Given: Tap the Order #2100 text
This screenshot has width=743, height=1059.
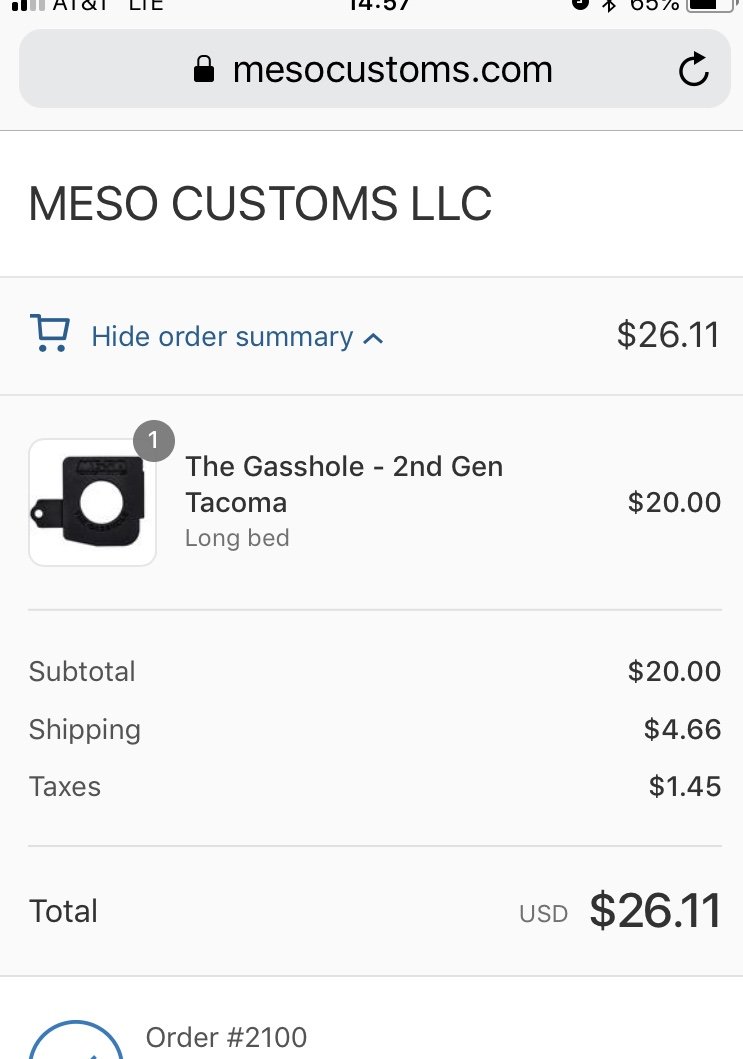Looking at the screenshot, I should (226, 1037).
